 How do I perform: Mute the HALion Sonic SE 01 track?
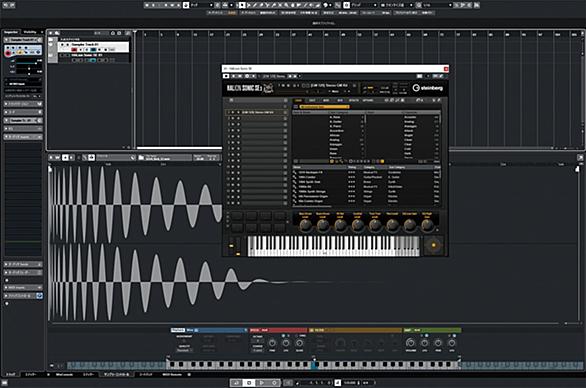(61, 55)
